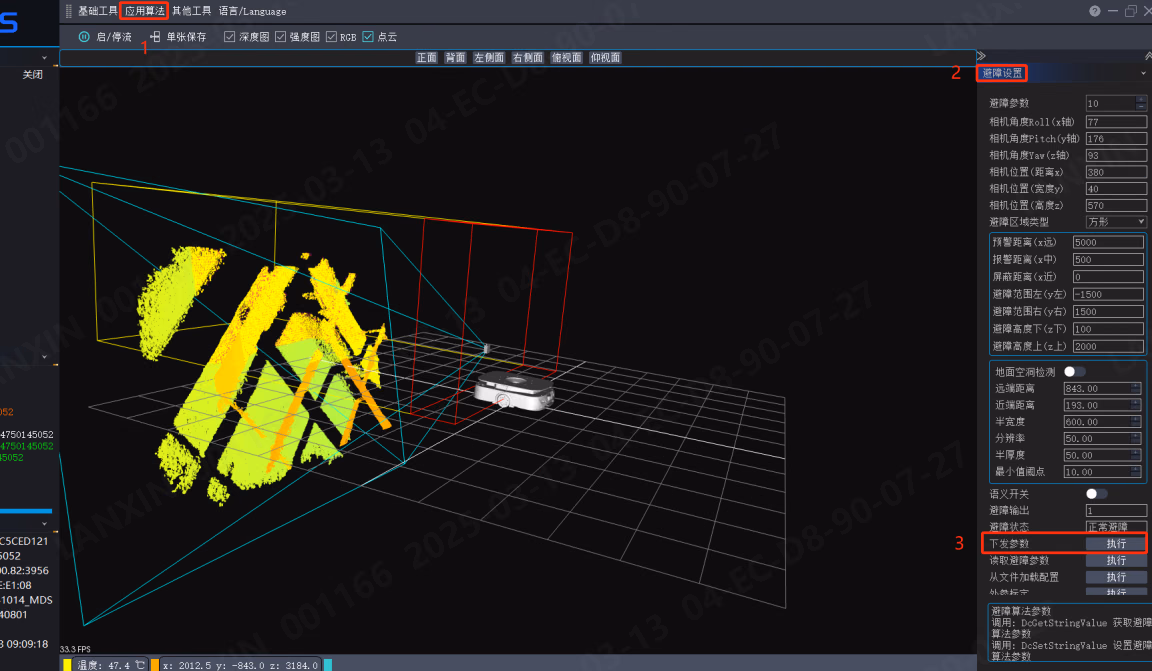Enable 地面空洞检测 ground hole detection switch

pos(1074,372)
